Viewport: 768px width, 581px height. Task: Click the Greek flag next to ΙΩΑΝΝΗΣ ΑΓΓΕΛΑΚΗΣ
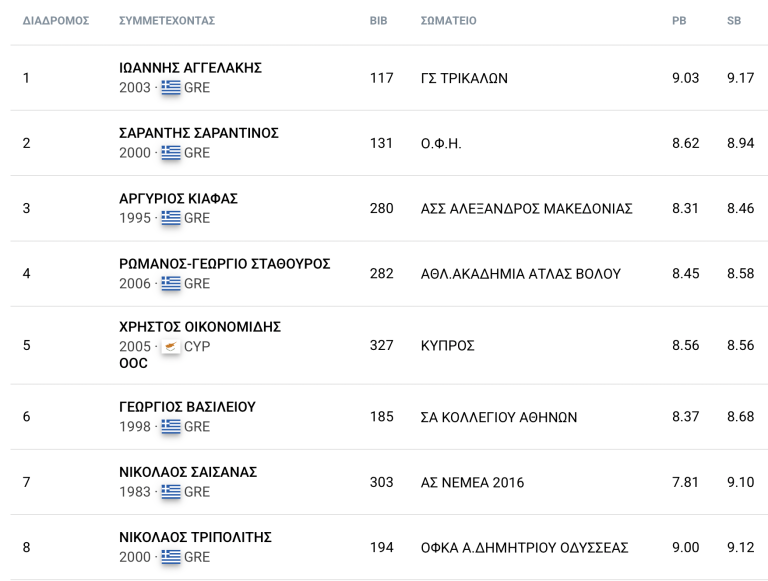[x=171, y=87]
